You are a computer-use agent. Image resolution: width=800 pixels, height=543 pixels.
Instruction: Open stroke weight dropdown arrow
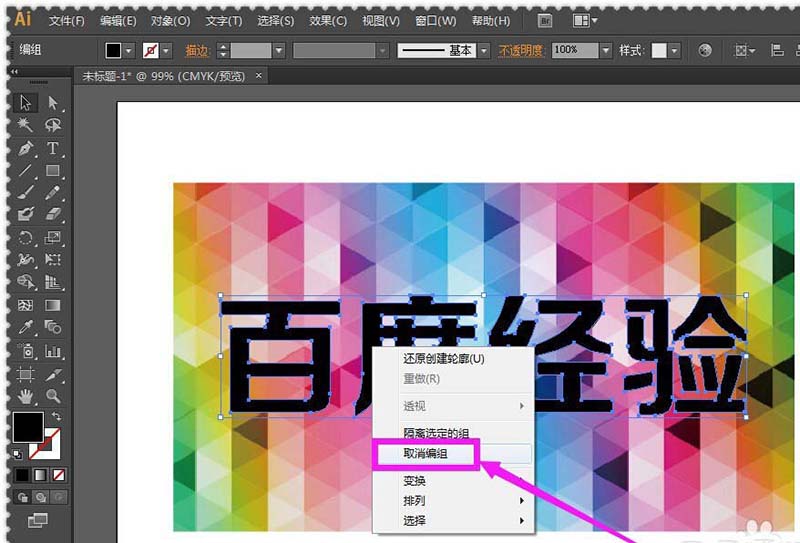click(279, 51)
